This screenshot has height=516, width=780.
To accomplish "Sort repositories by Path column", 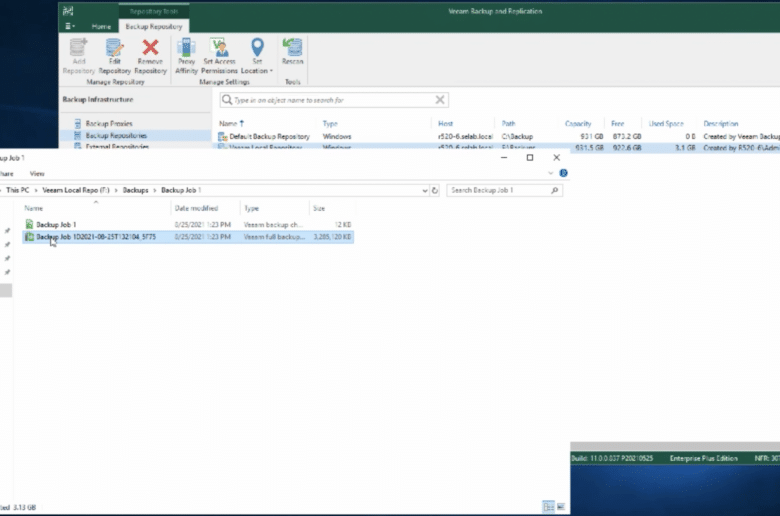I will pyautogui.click(x=508, y=123).
